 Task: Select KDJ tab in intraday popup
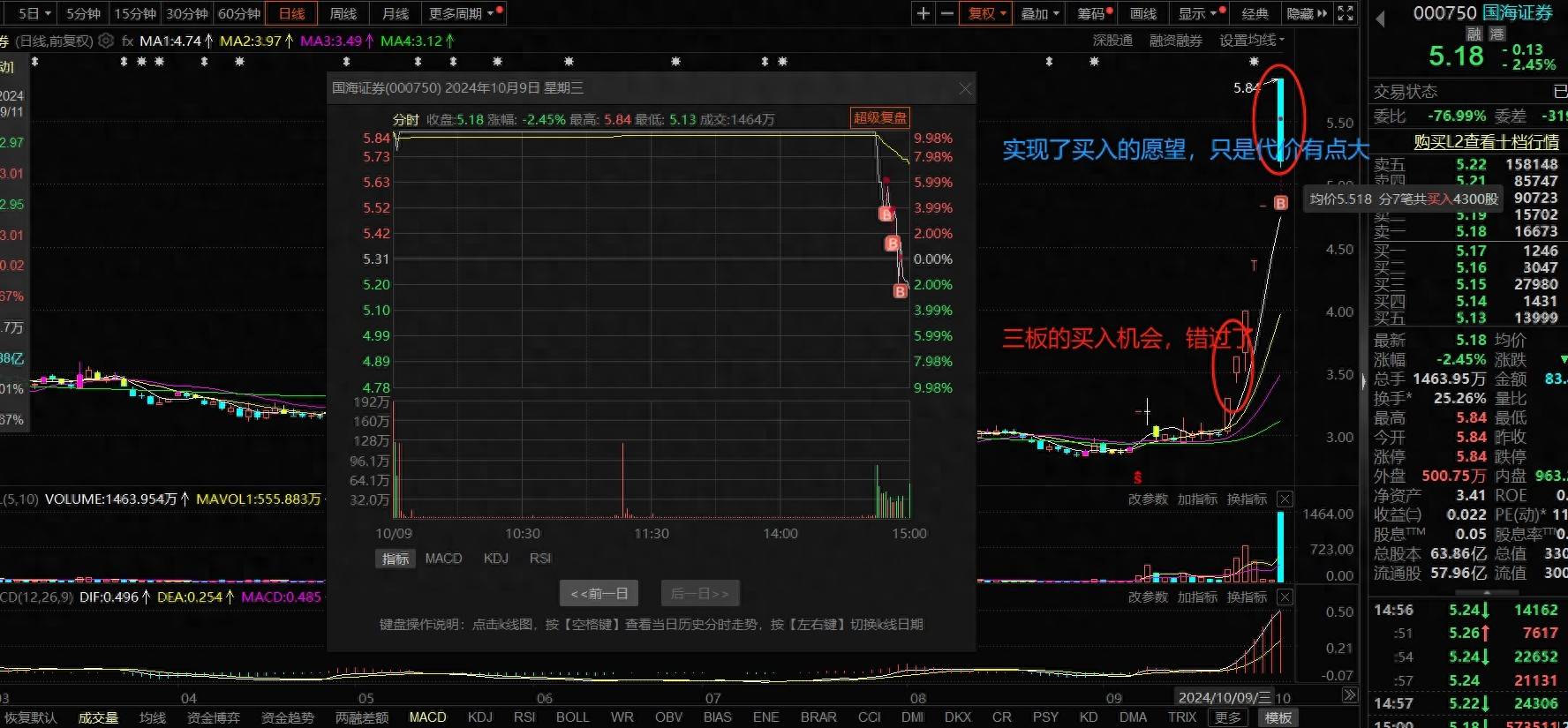(x=496, y=559)
